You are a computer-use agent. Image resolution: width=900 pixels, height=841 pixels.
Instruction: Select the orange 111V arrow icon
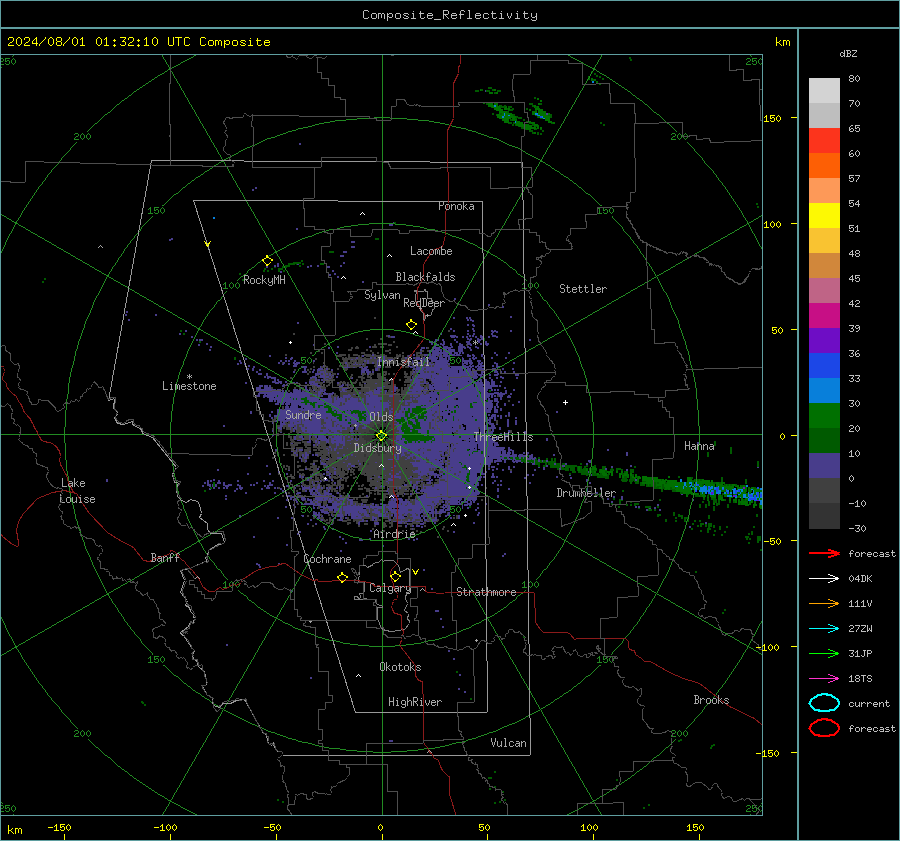tap(824, 603)
